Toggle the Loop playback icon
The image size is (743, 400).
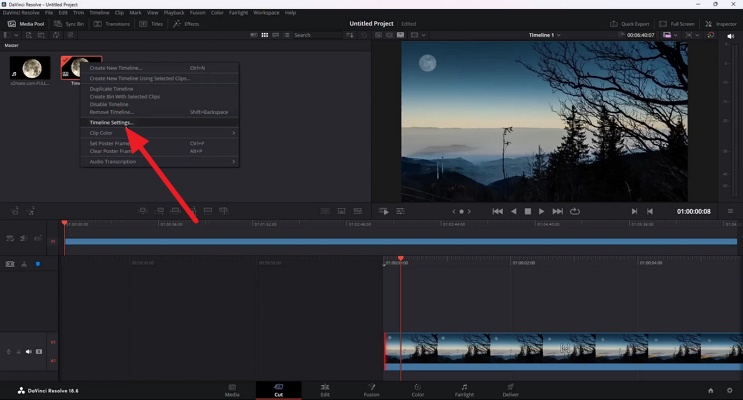tap(575, 211)
